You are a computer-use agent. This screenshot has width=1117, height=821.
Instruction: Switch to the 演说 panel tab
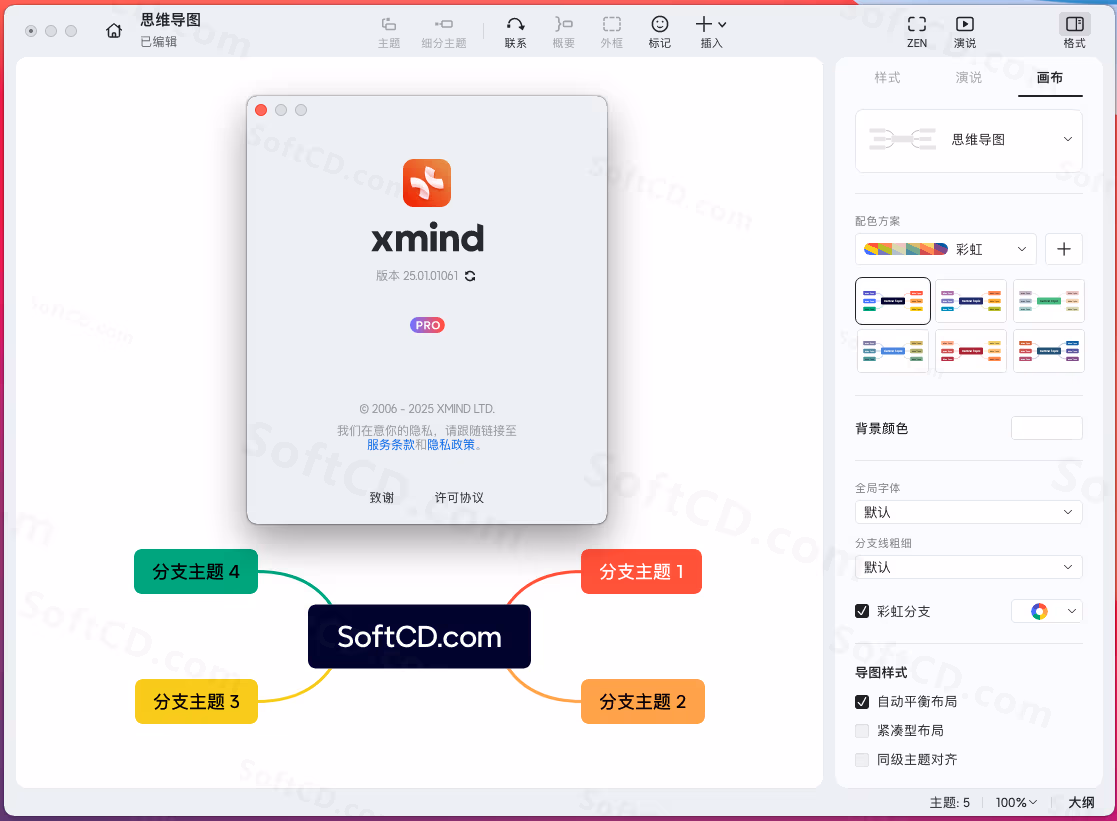pyautogui.click(x=969, y=78)
